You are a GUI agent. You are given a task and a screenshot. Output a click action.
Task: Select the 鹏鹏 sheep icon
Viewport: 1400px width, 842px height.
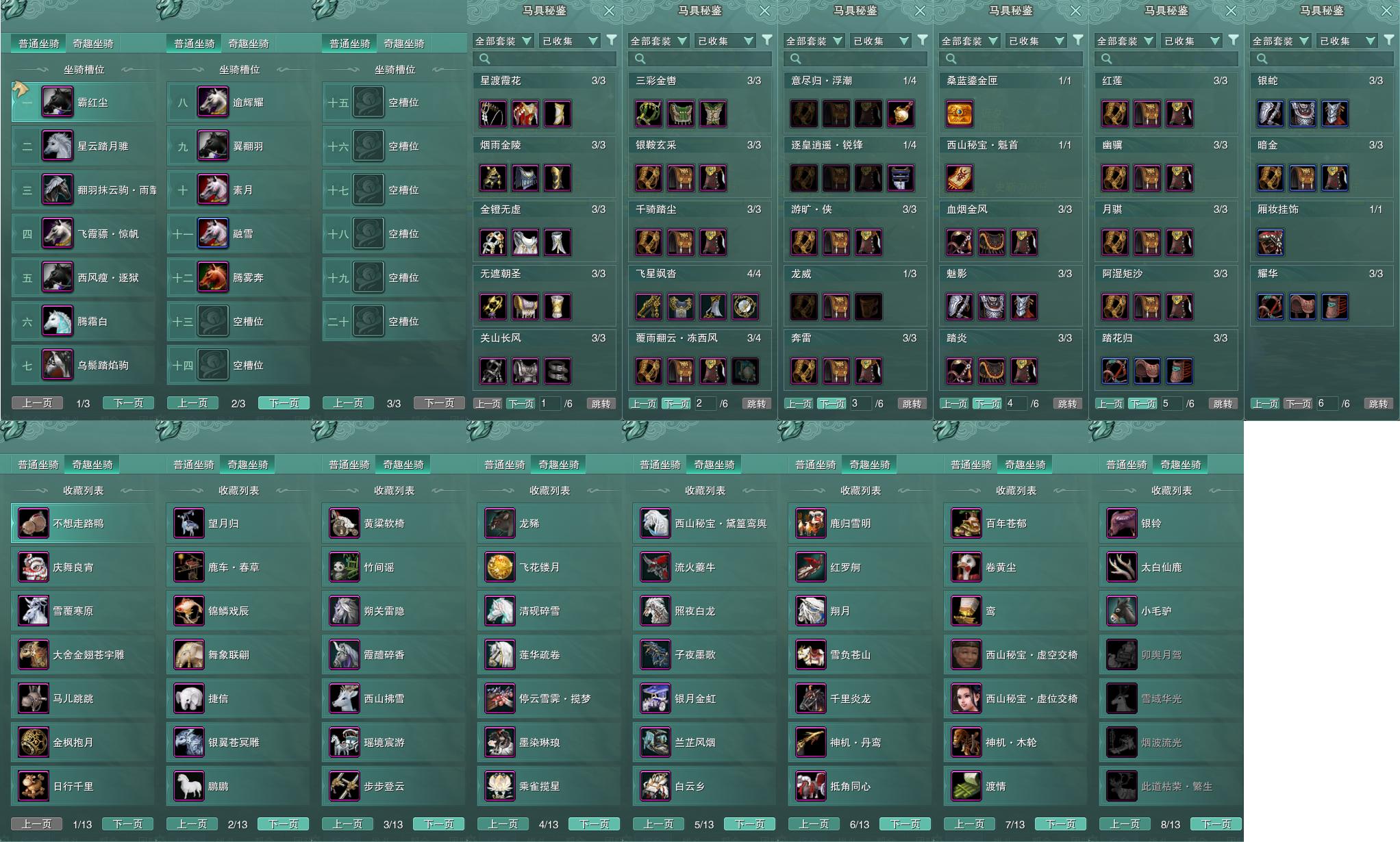click(x=188, y=786)
